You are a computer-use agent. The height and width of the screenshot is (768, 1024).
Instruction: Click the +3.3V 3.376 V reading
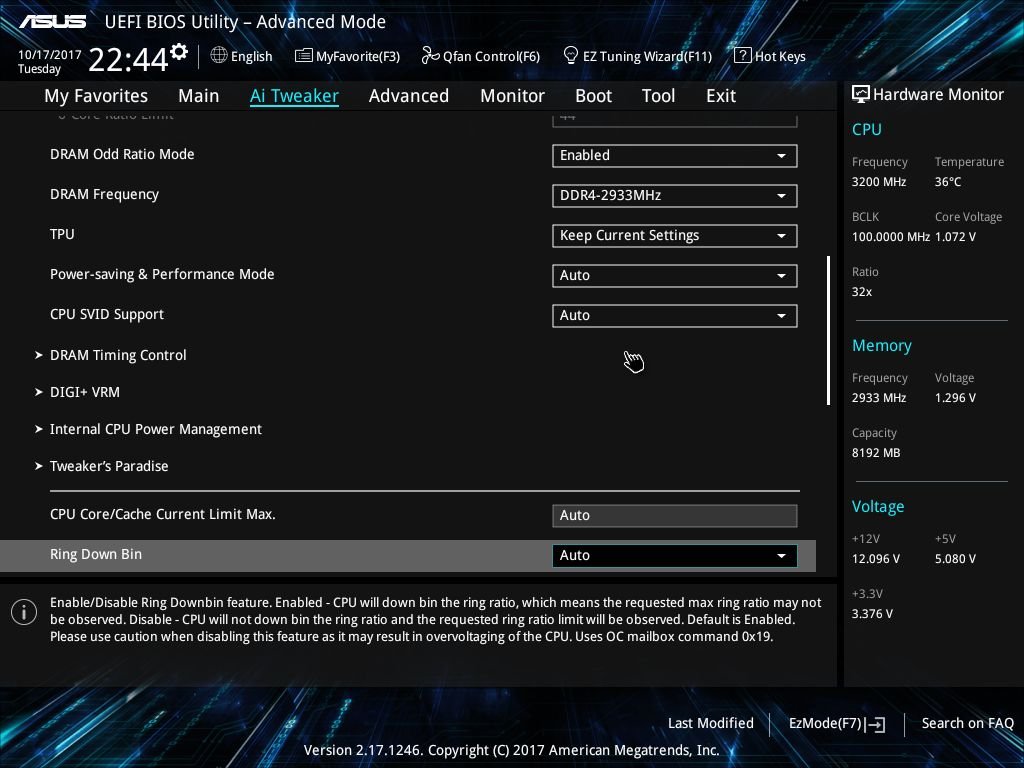[x=872, y=614]
